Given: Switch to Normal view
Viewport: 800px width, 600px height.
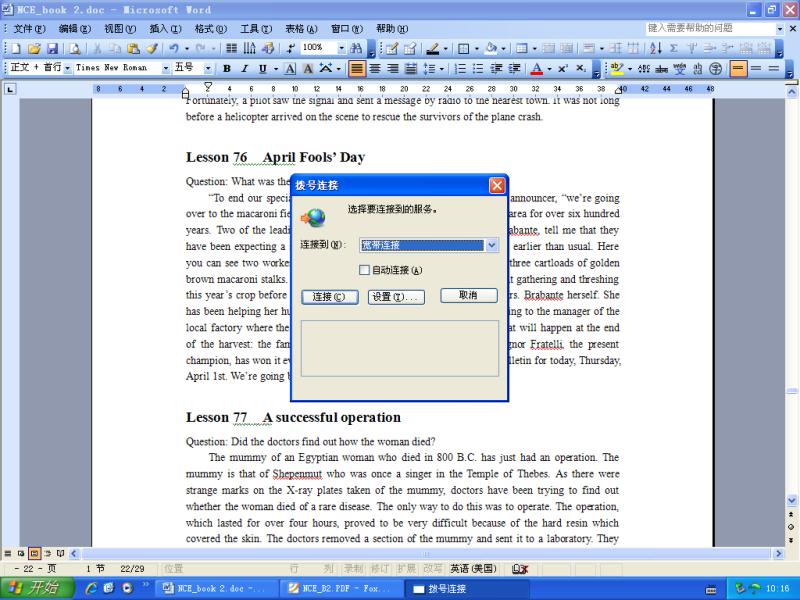Looking at the screenshot, I should click(x=8, y=553).
